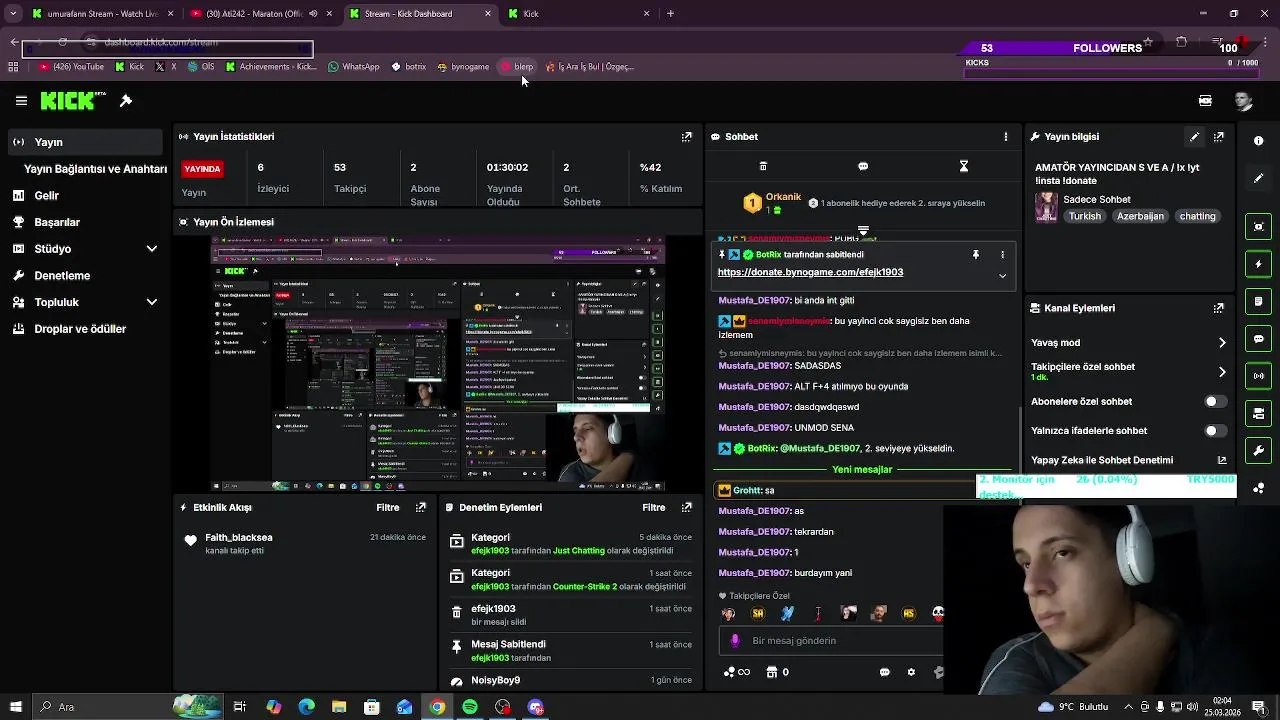This screenshot has height=720, width=1280.
Task: Open Yavaş mod options arrow
Action: pos(1222,343)
